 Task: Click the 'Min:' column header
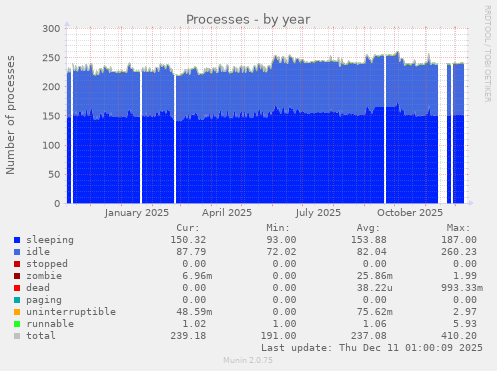point(278,228)
